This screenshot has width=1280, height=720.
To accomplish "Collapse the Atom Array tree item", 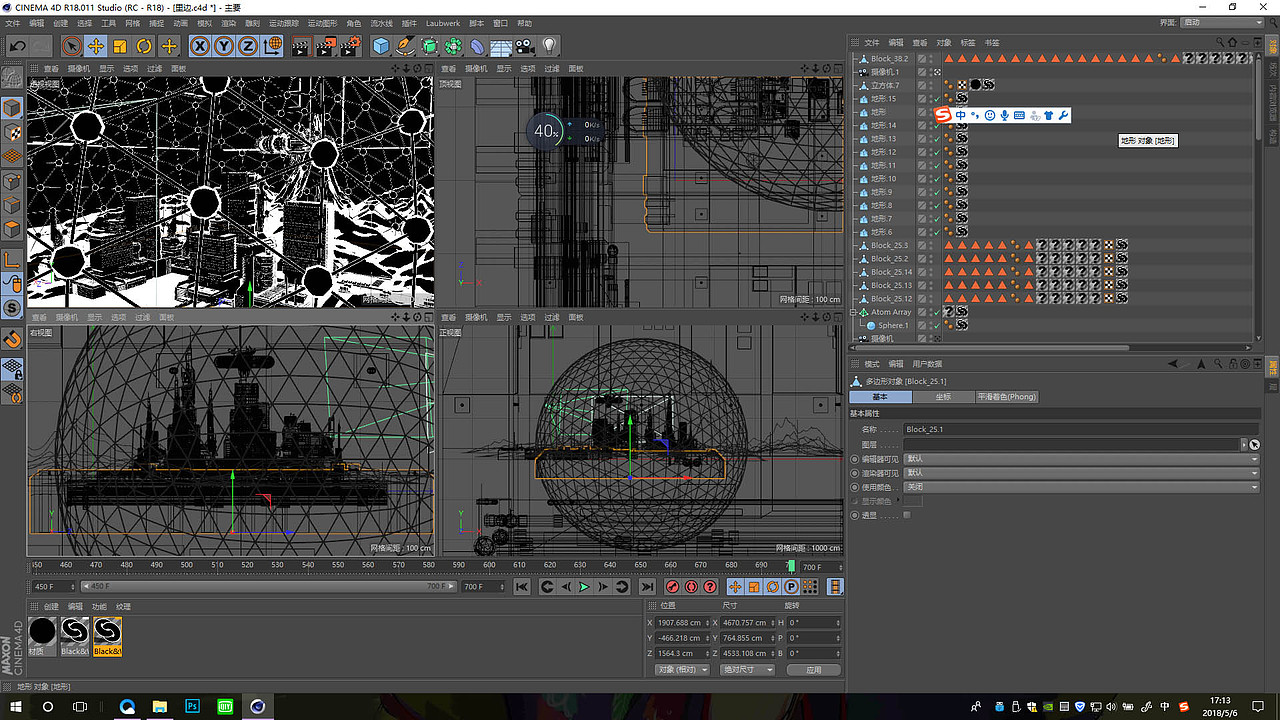I will (x=855, y=312).
